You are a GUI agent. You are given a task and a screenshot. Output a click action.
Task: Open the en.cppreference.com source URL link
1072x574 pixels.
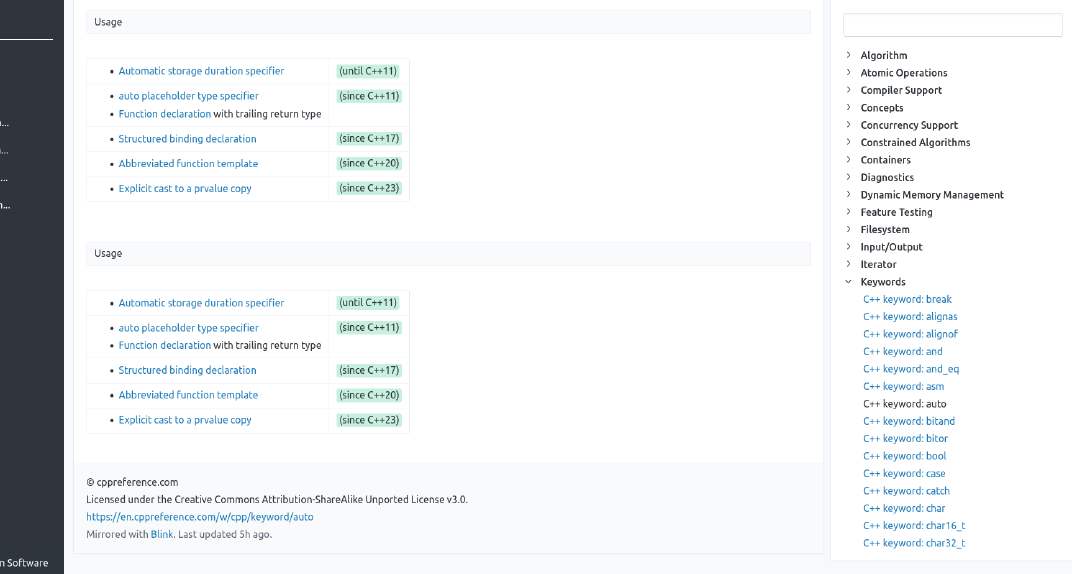coord(200,517)
